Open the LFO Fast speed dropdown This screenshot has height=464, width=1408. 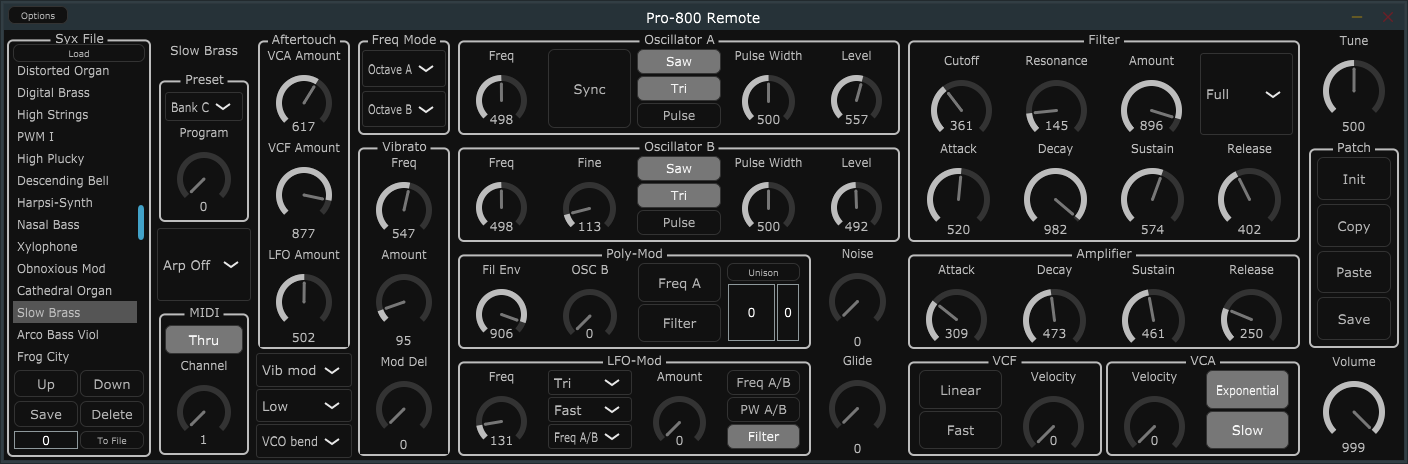[589, 410]
